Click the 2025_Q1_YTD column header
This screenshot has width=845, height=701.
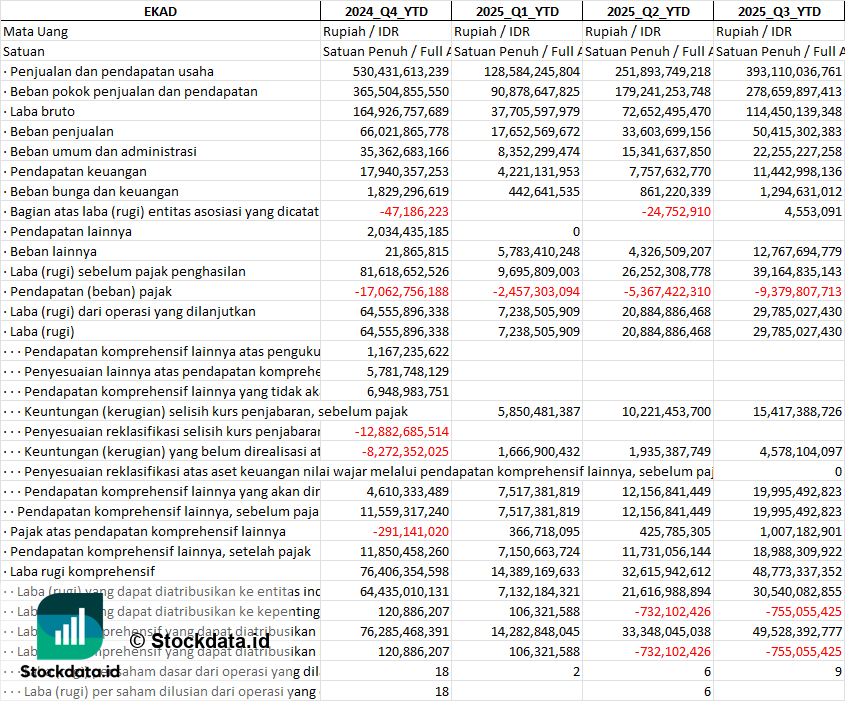tap(516, 11)
